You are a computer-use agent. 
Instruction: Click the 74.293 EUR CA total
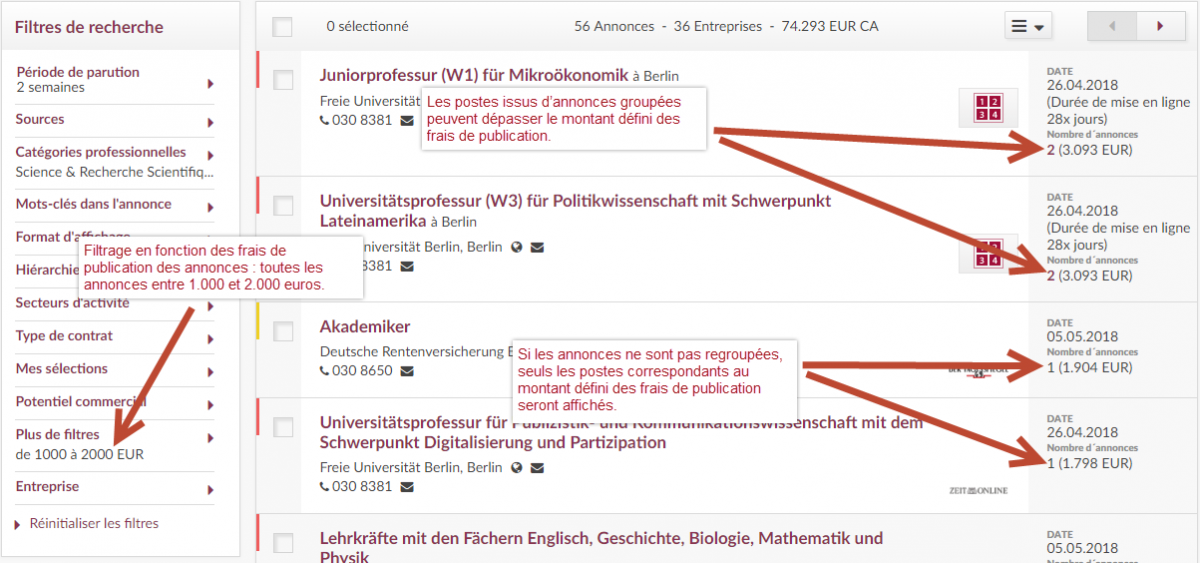click(x=829, y=26)
